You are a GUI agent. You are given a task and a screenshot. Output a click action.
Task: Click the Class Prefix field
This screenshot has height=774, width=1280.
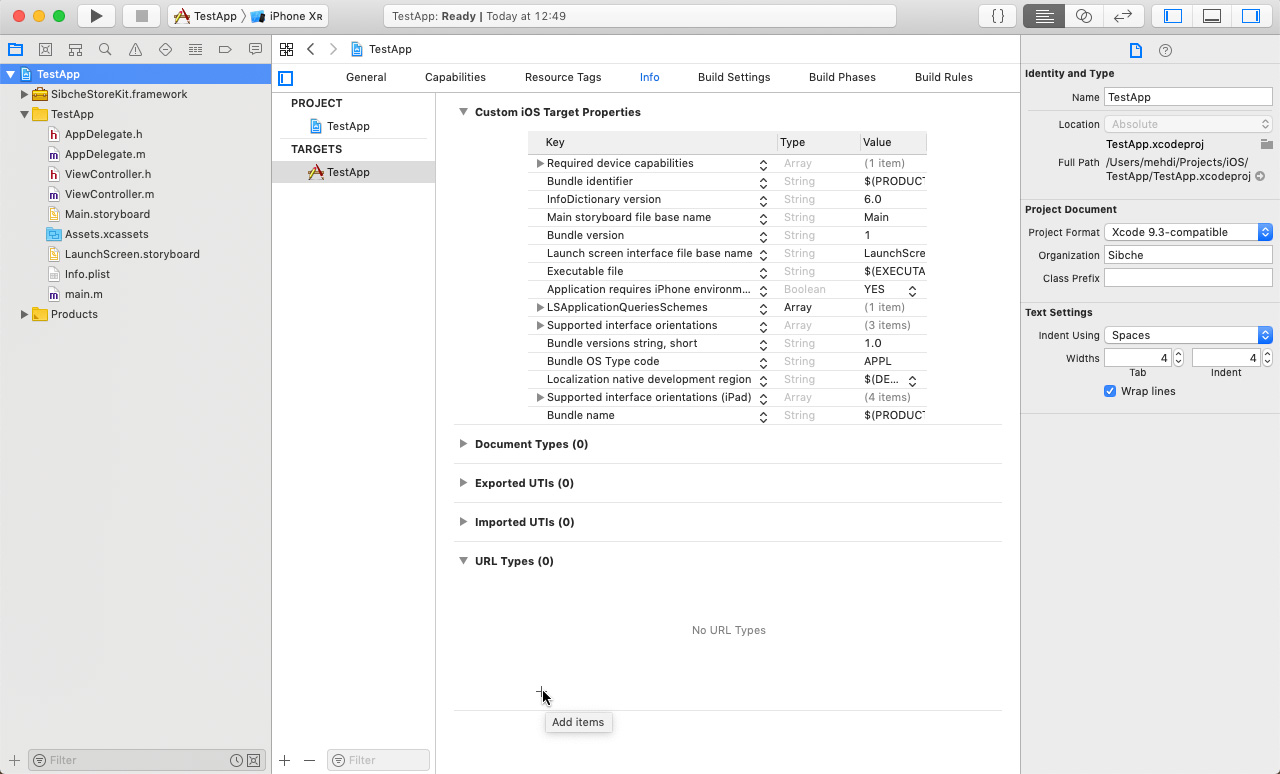coord(1188,278)
